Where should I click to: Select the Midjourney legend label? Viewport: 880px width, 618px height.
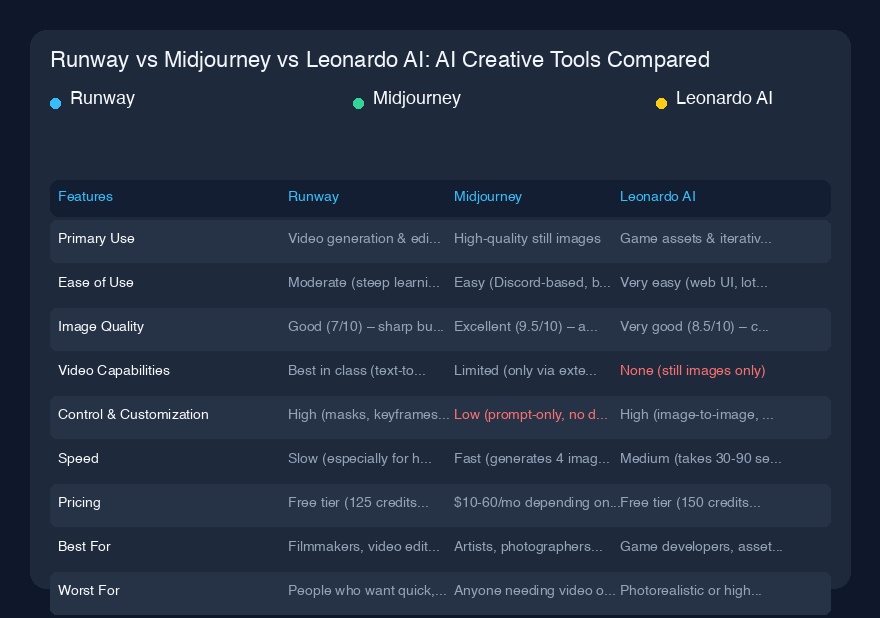click(x=417, y=98)
